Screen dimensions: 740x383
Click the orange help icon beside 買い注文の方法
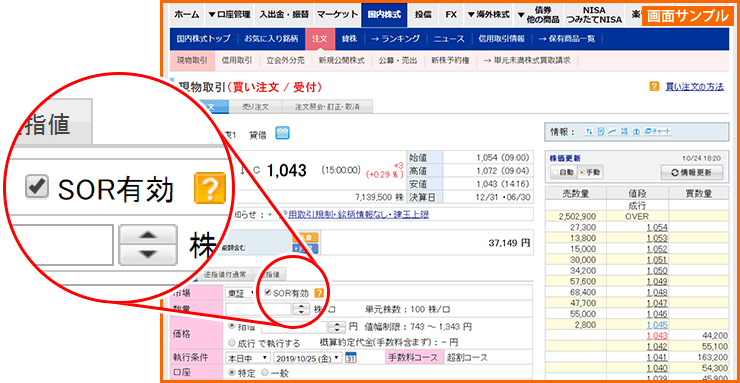[654, 86]
